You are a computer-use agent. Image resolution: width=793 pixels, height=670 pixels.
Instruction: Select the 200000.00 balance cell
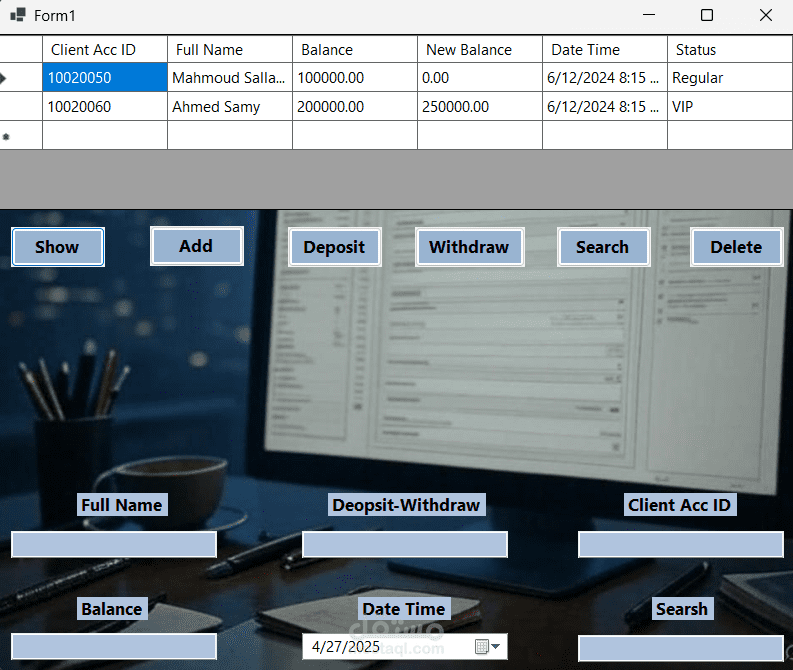355,106
